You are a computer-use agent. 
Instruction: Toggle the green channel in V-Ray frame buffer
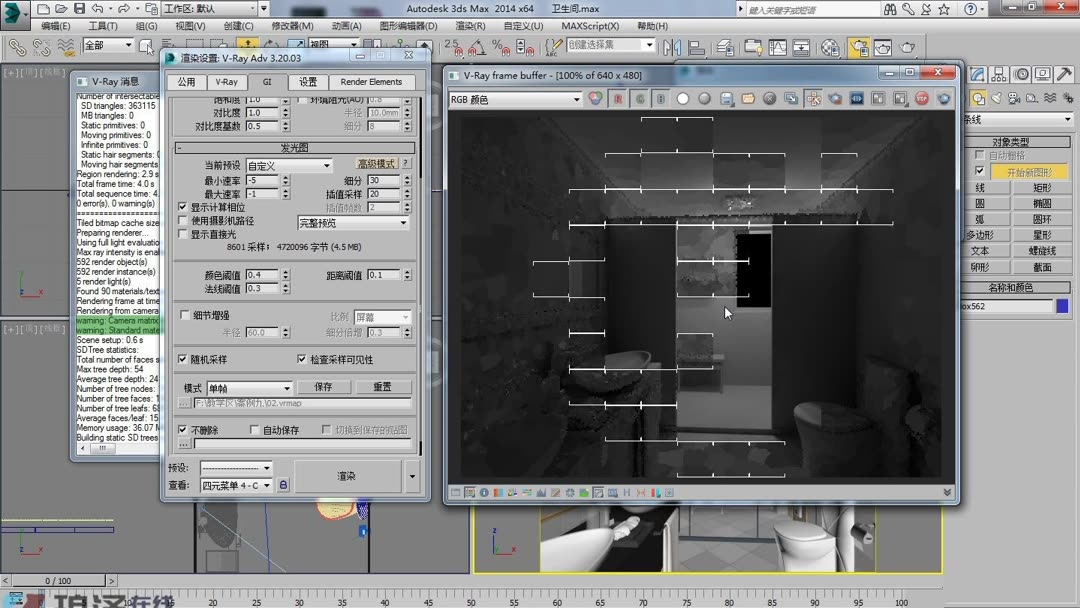[640, 98]
